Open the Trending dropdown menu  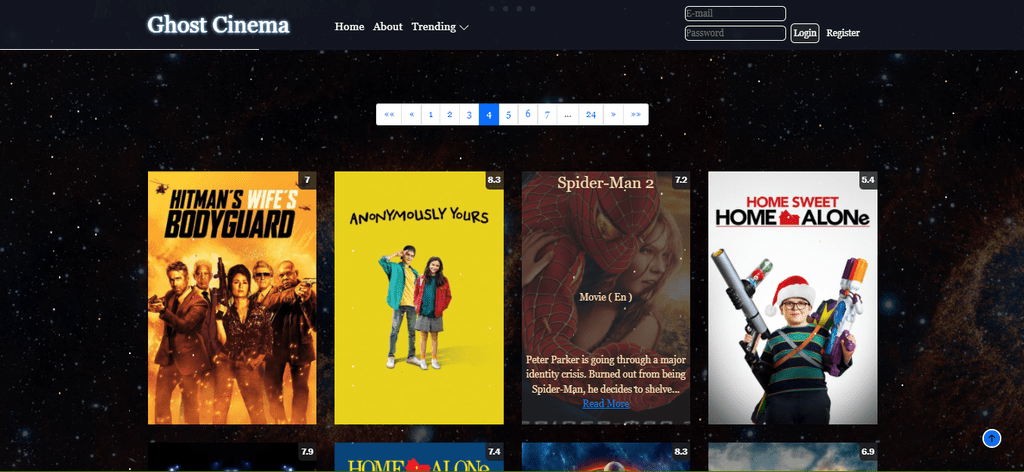tap(440, 27)
